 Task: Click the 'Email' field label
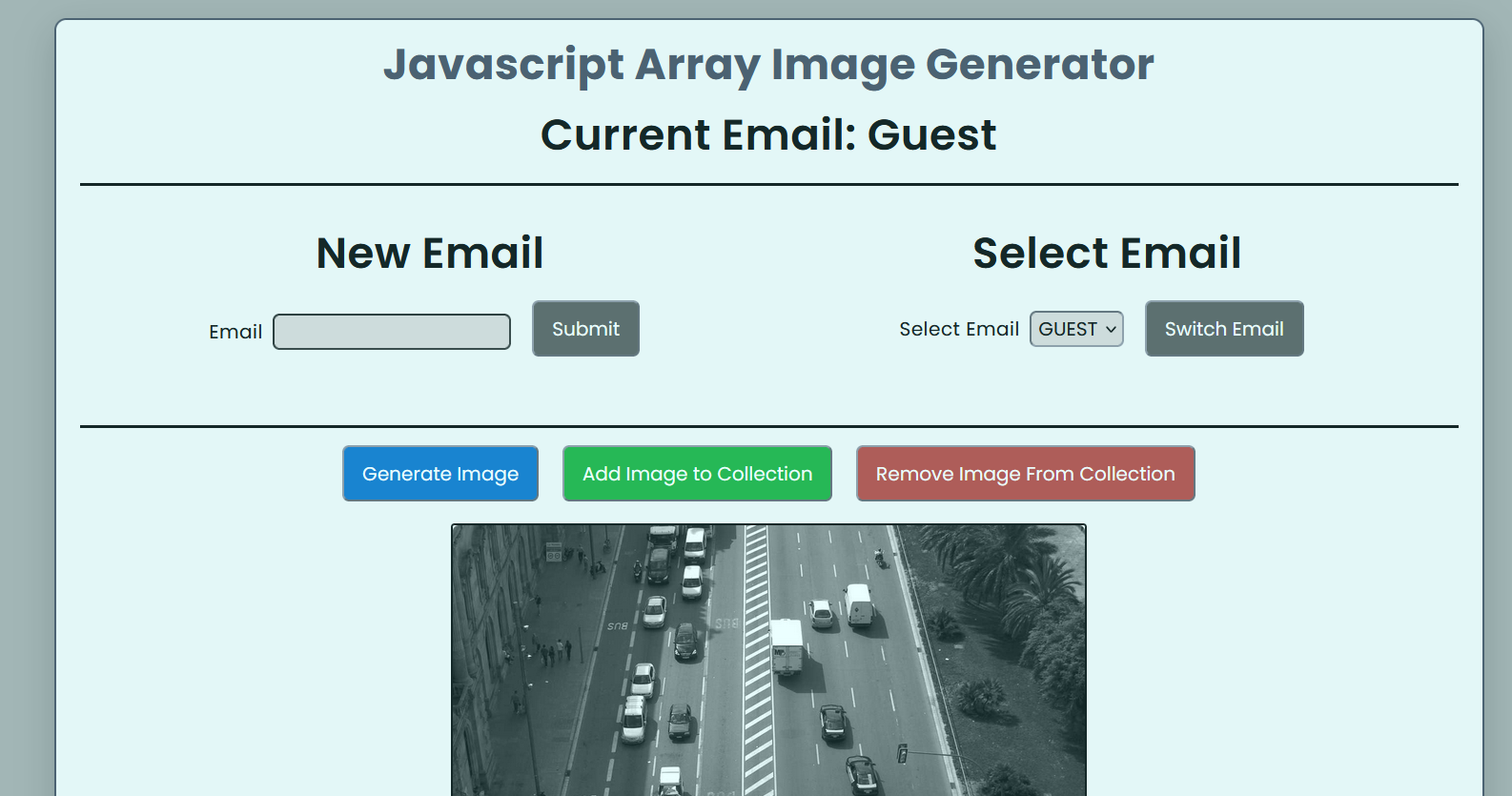click(235, 332)
